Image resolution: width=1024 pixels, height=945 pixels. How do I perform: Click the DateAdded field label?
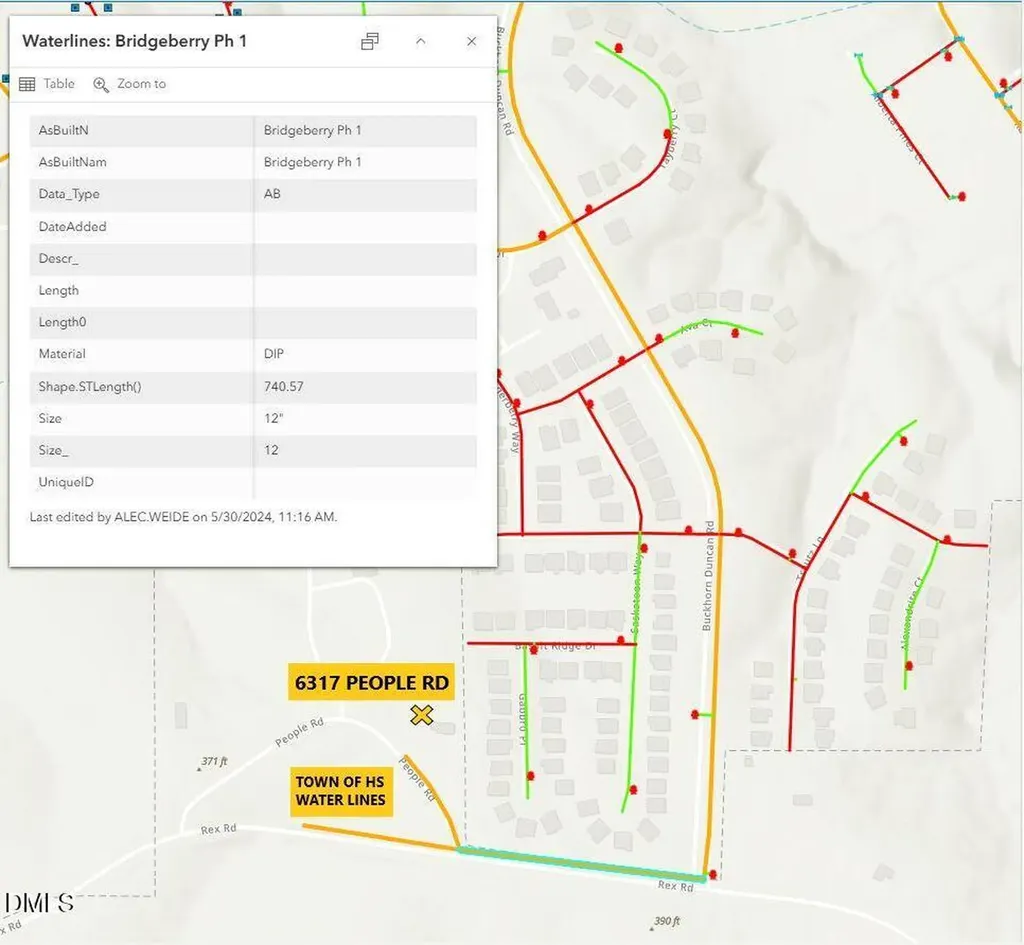[x=72, y=227]
